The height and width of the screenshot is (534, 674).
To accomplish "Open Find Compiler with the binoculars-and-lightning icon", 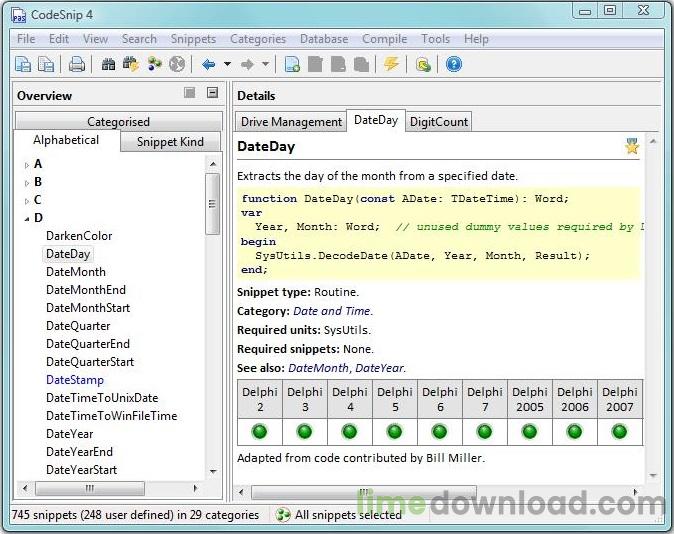I will click(131, 64).
